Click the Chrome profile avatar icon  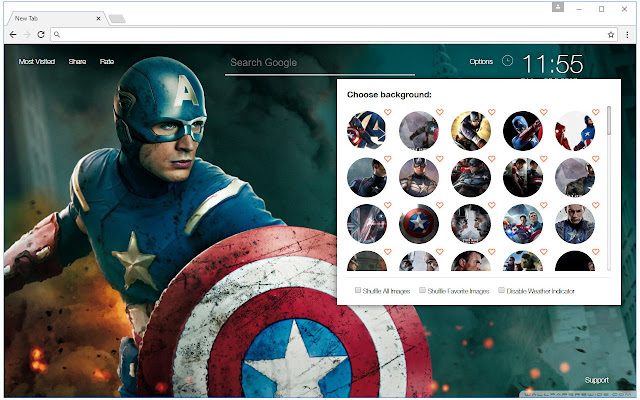click(x=558, y=7)
